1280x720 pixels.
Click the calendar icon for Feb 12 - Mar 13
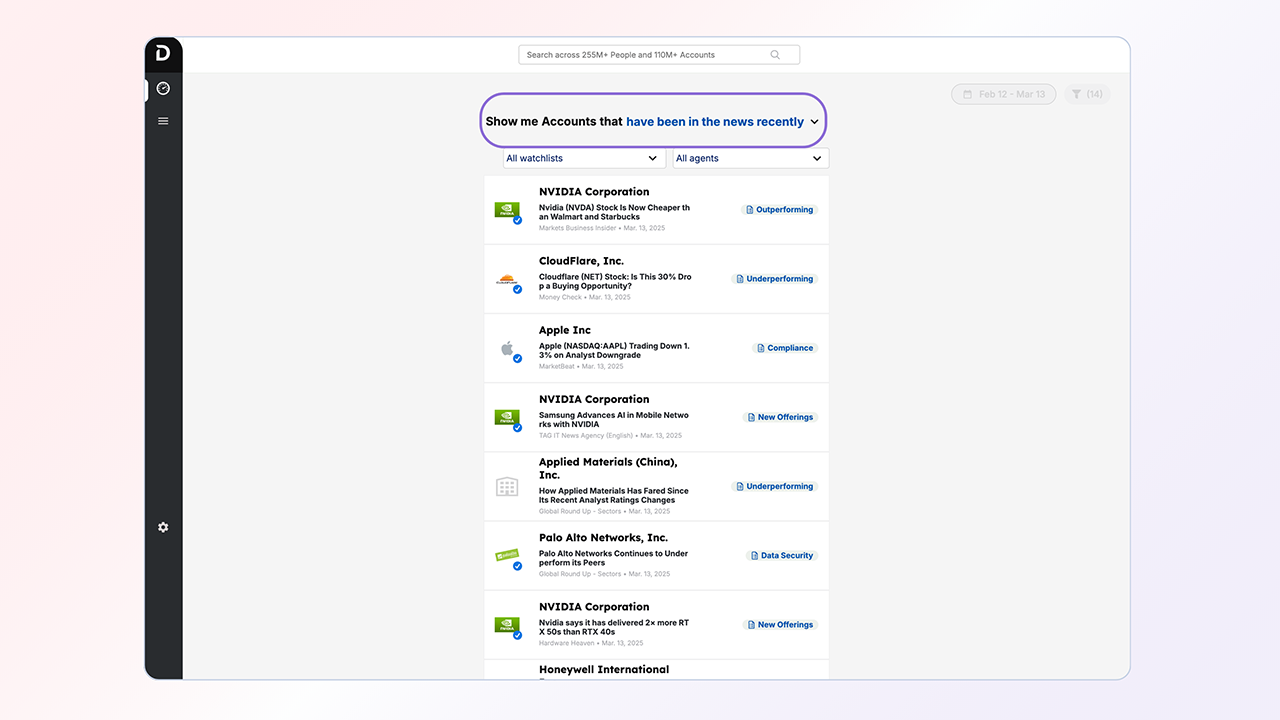point(967,94)
